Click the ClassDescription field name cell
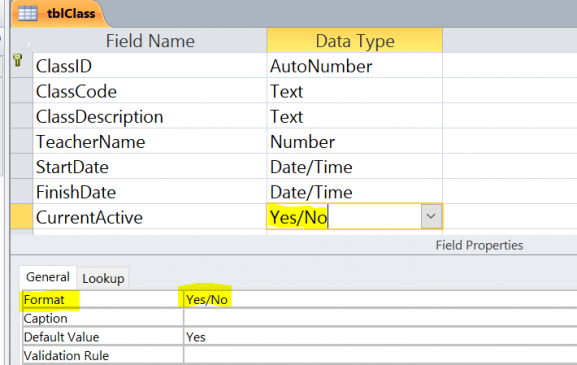This screenshot has width=577, height=365. tap(149, 117)
